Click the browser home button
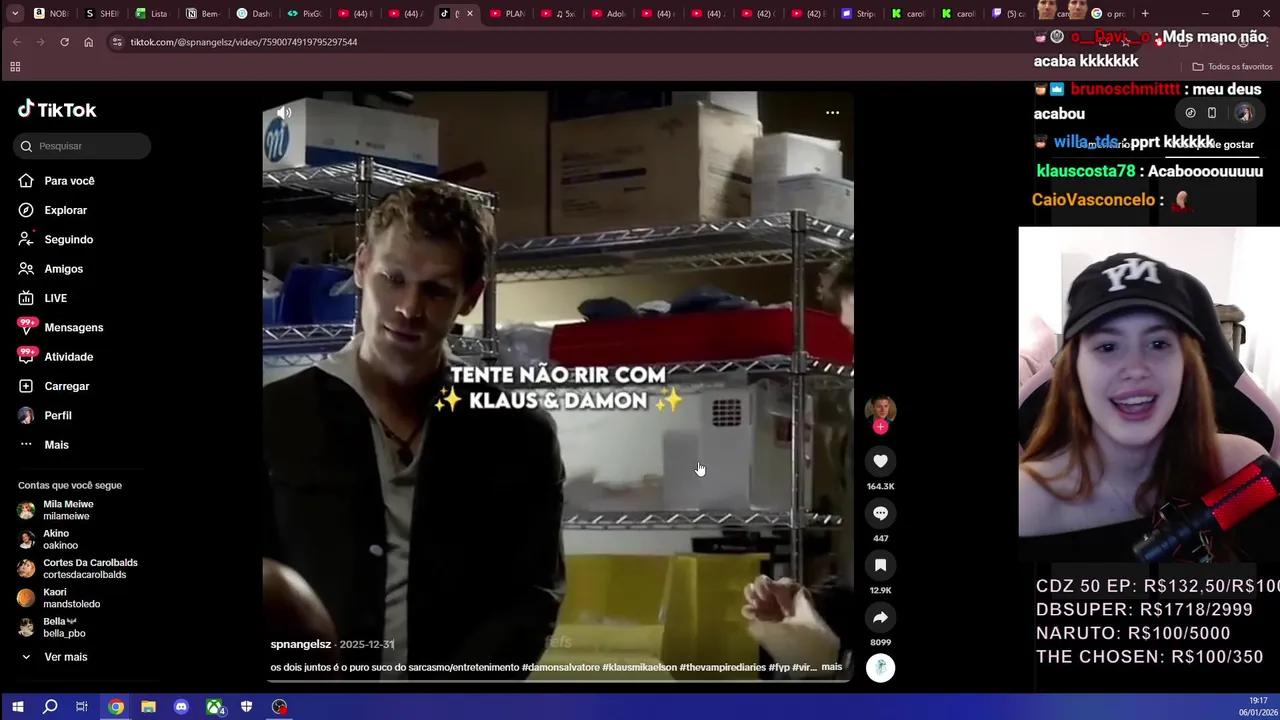The height and width of the screenshot is (720, 1280). click(88, 42)
